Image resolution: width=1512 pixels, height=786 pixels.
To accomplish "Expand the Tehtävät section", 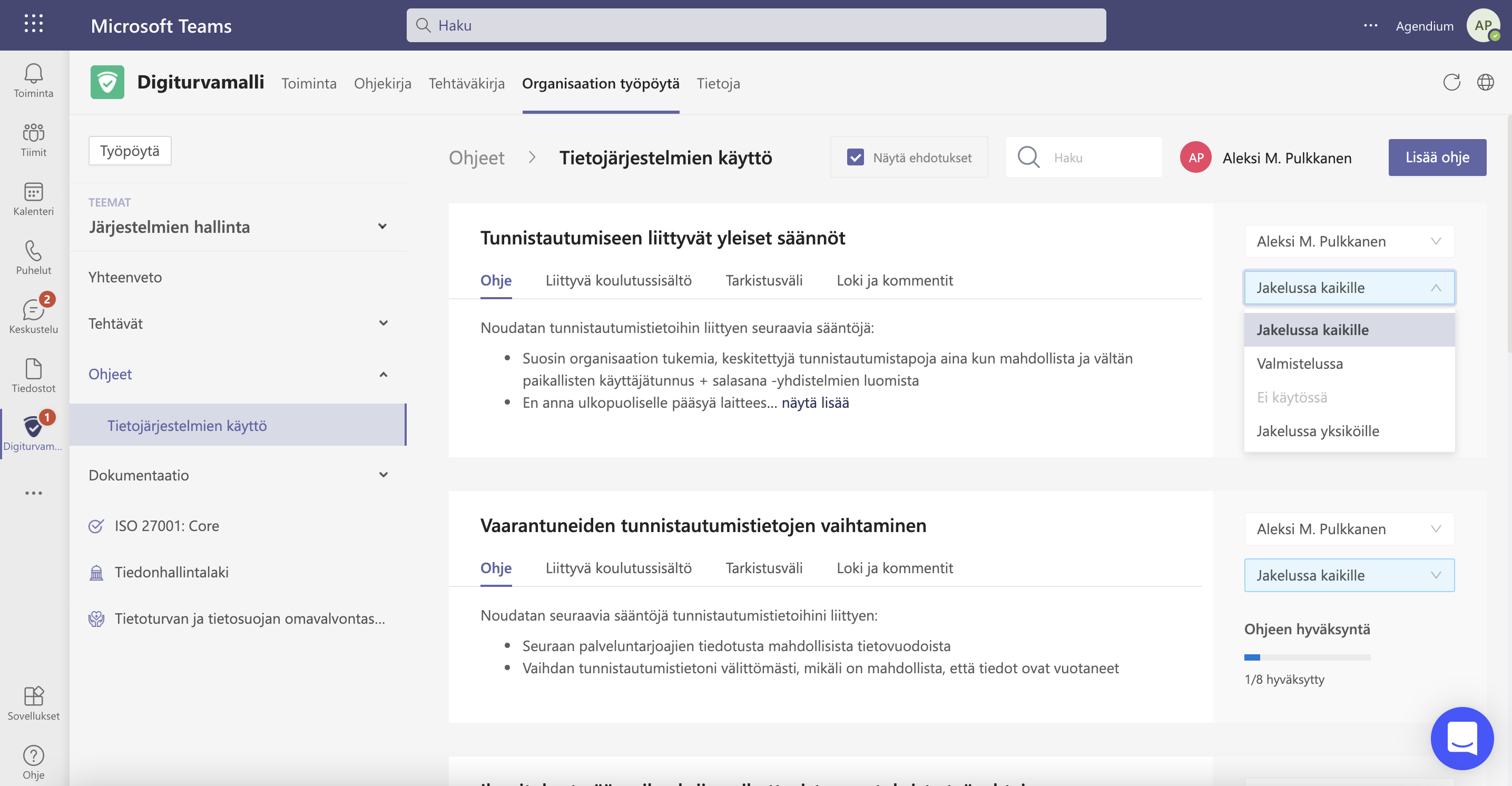I will [384, 323].
